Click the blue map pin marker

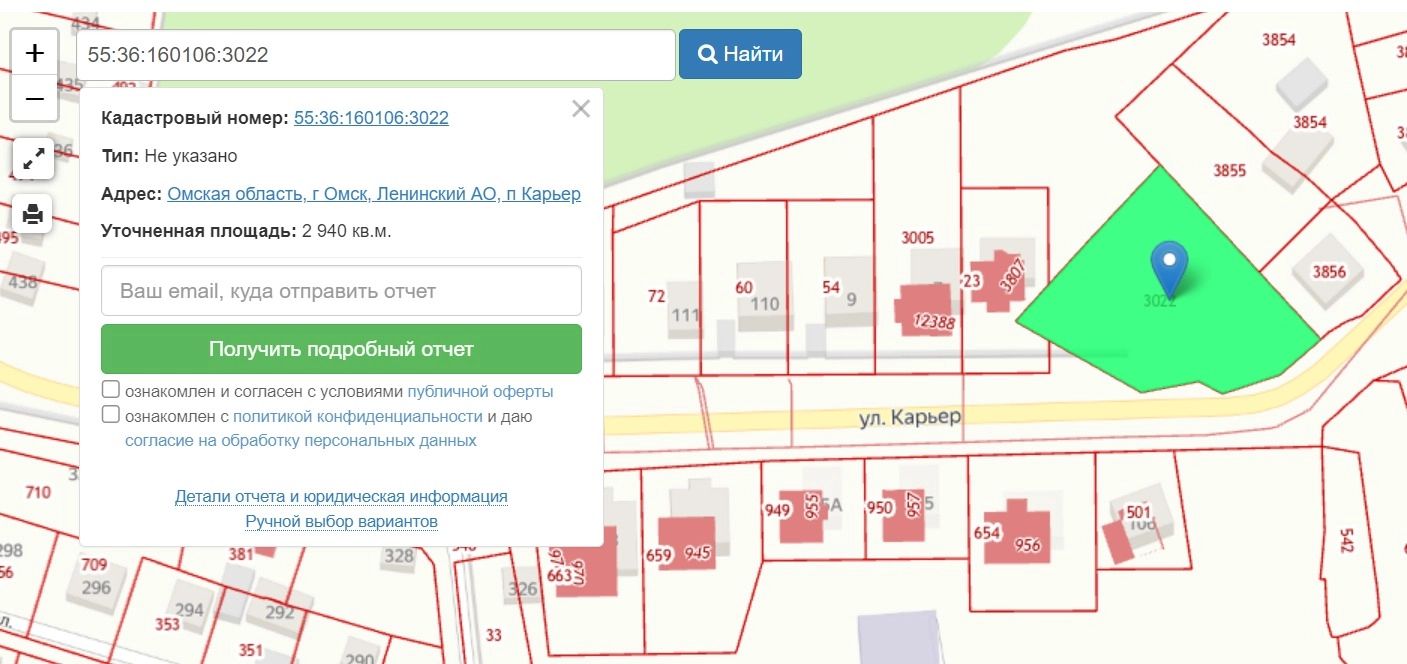[x=1168, y=265]
